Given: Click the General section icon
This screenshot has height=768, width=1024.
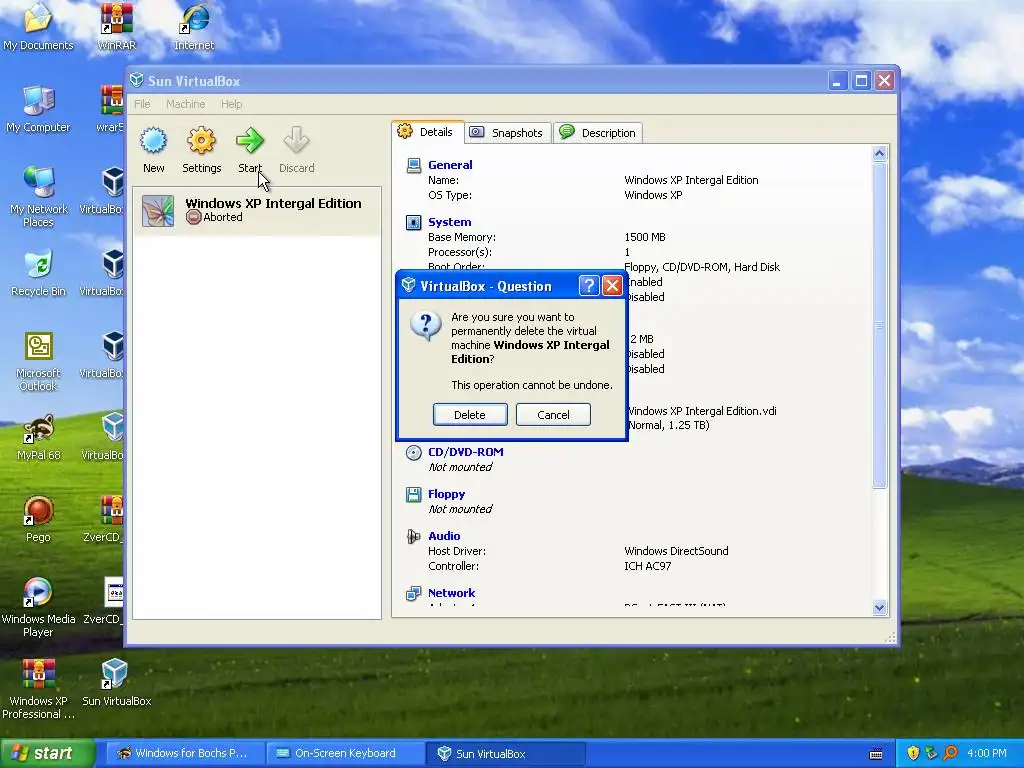Looking at the screenshot, I should pyautogui.click(x=413, y=165).
